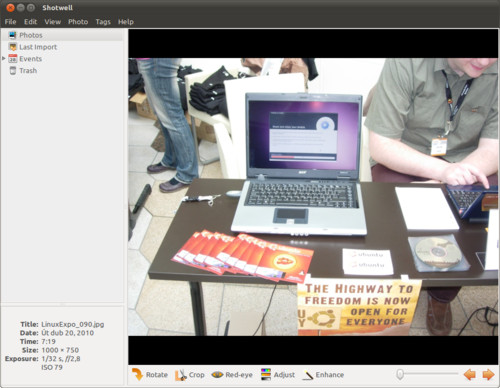Open the File menu
Image resolution: width=500 pixels, height=388 pixels.
tap(10, 22)
